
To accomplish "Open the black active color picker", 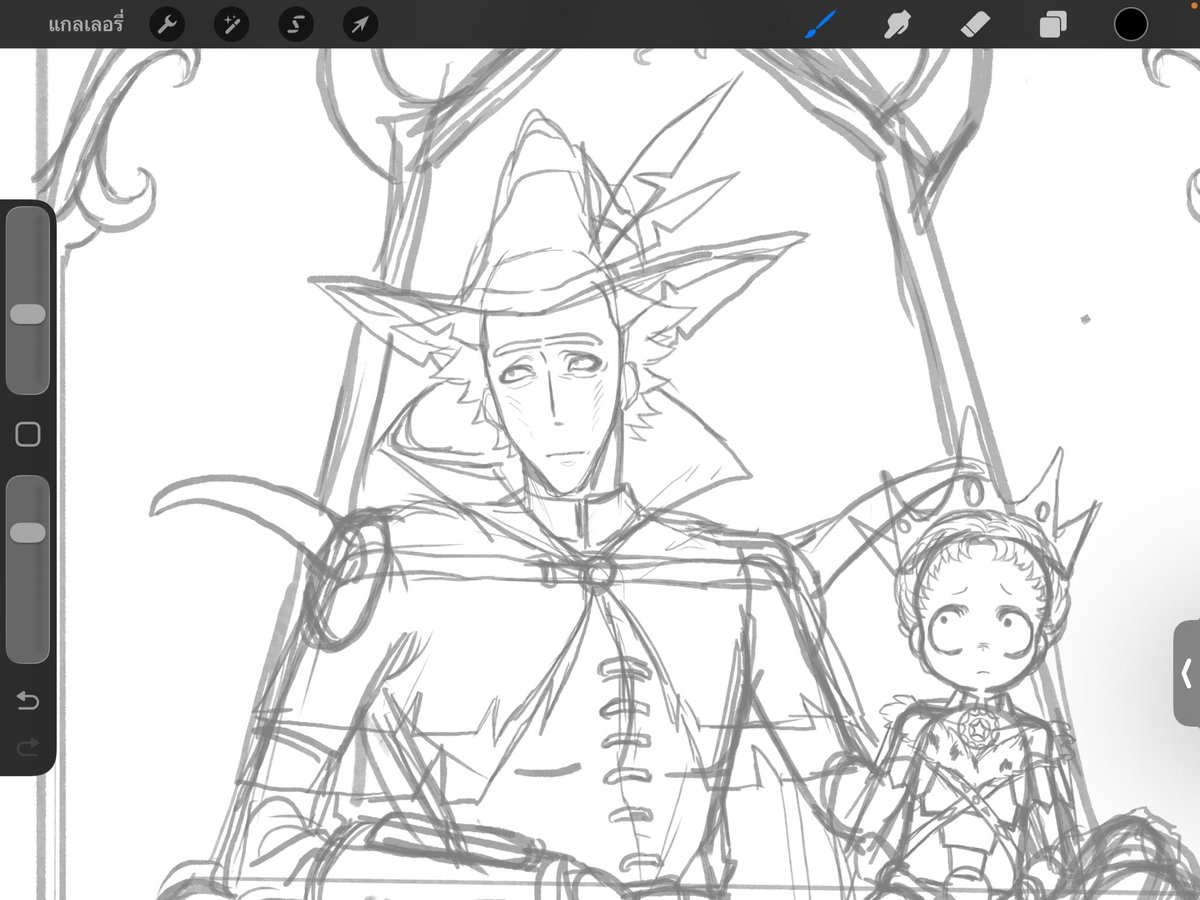I will click(1131, 24).
